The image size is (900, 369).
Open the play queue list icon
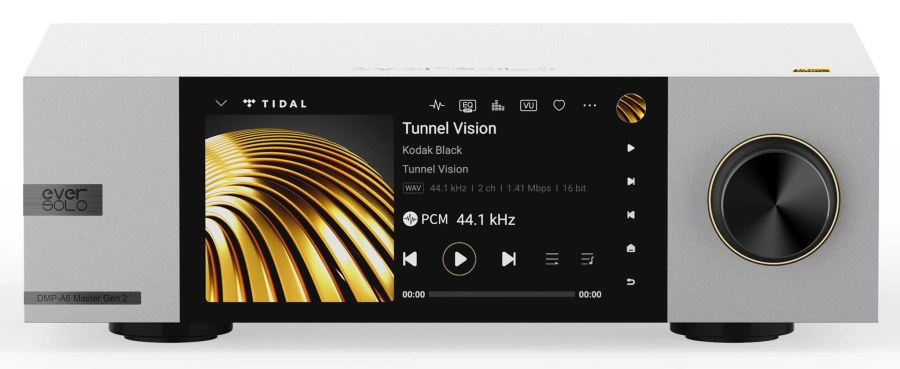552,259
